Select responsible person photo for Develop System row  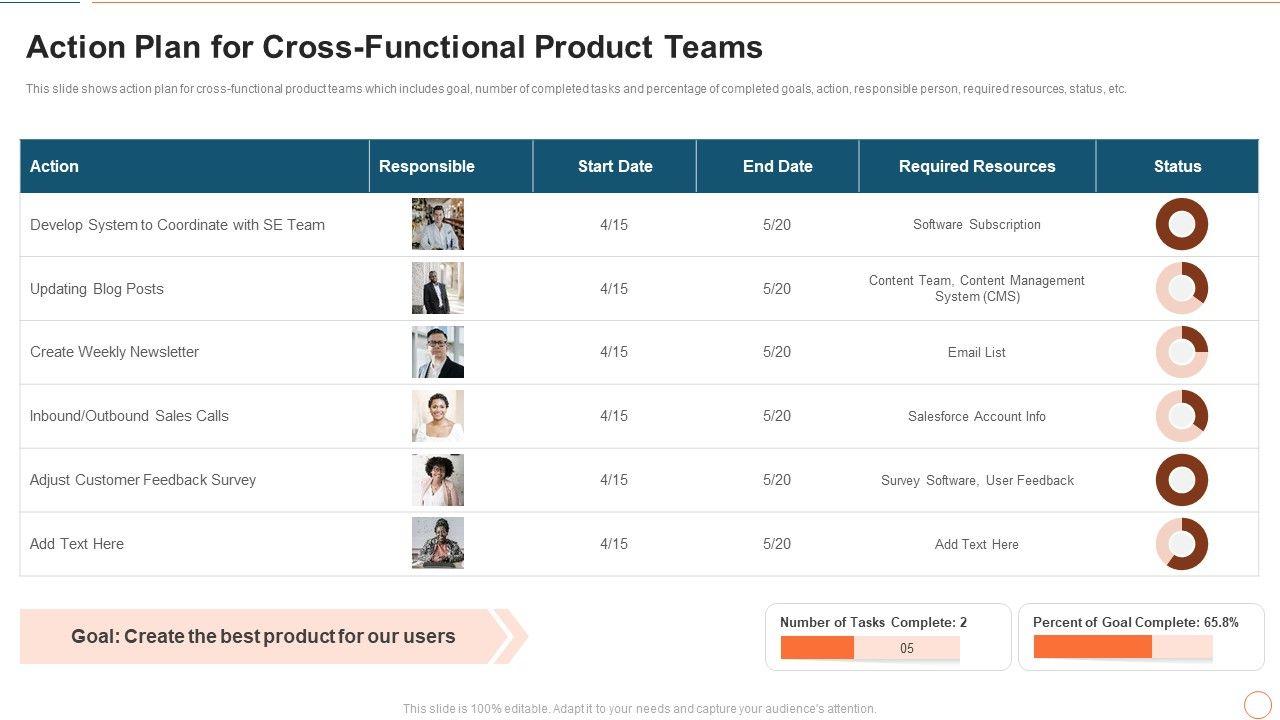coord(438,224)
